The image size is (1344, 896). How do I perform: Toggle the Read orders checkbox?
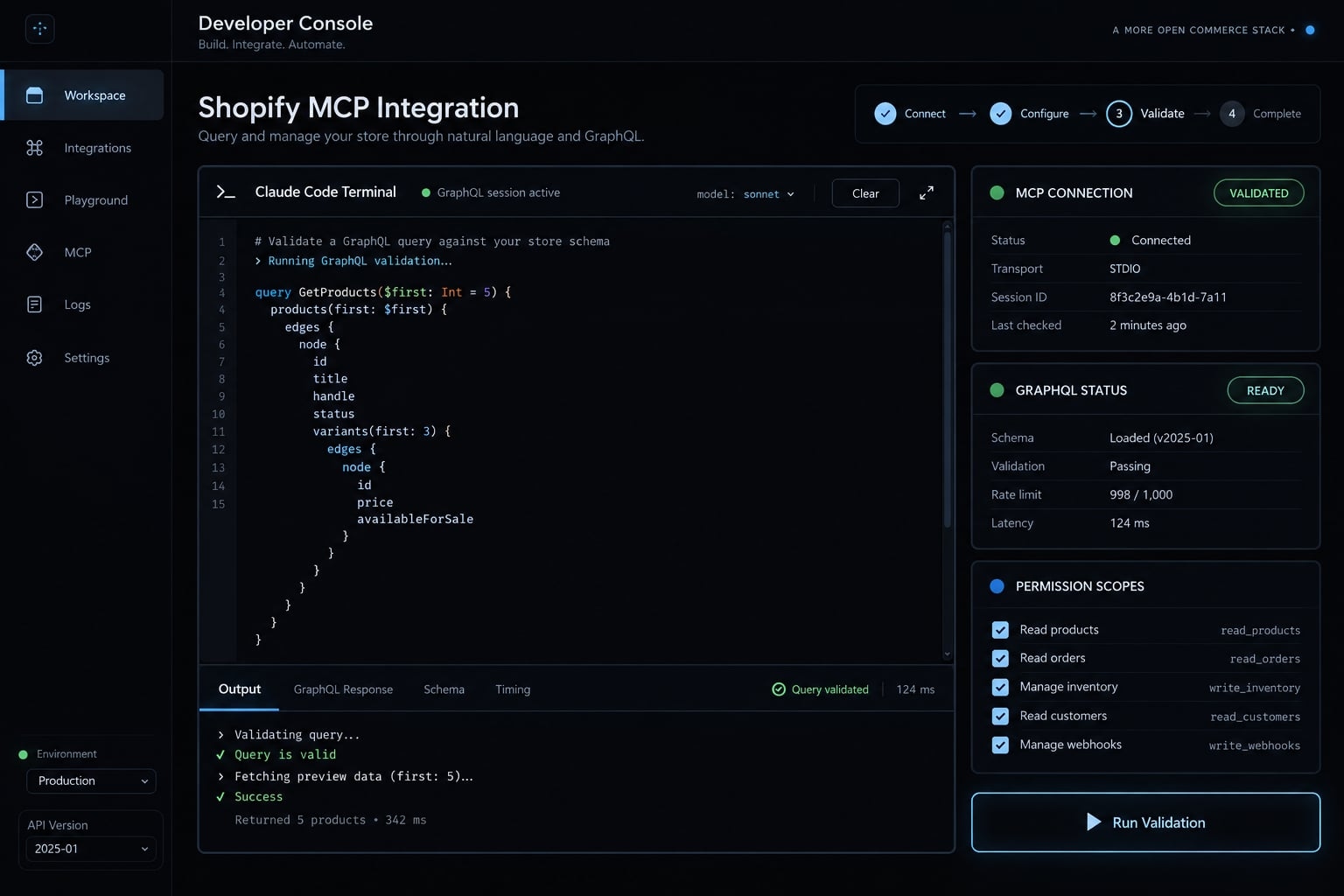click(1000, 658)
